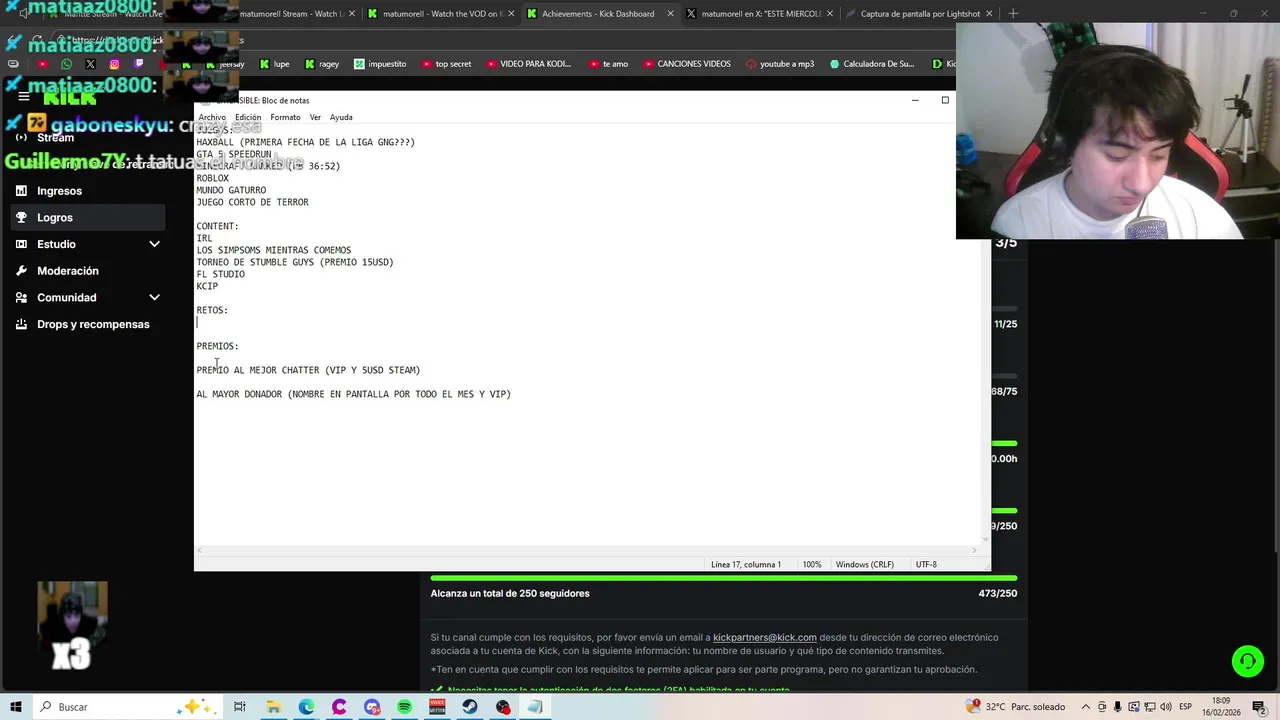Open the ragey bookmark

(321, 64)
